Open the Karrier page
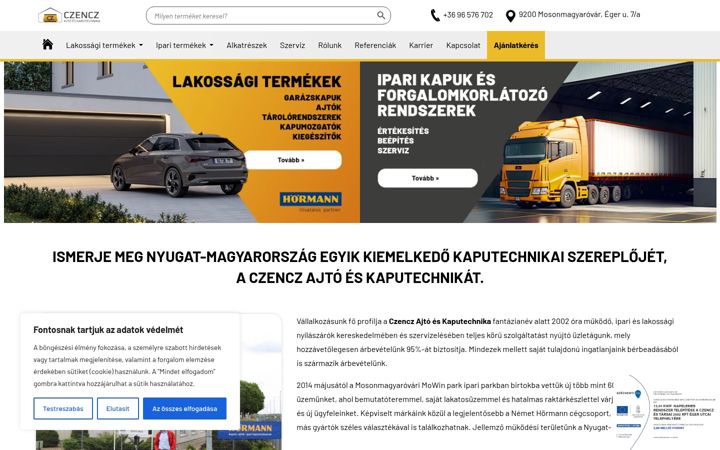The image size is (720, 450). pos(421,45)
